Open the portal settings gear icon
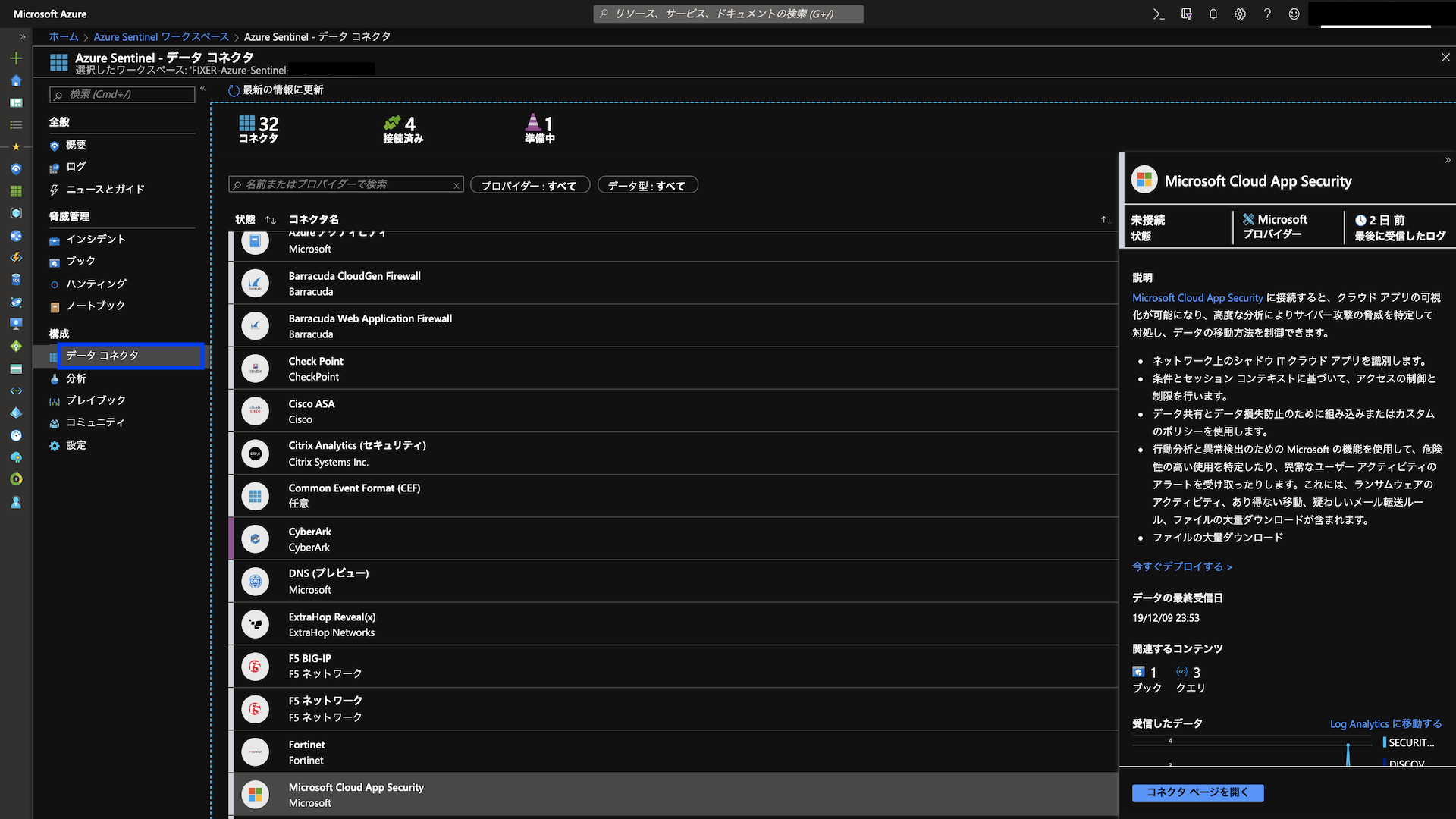The height and width of the screenshot is (819, 1456). (1240, 14)
